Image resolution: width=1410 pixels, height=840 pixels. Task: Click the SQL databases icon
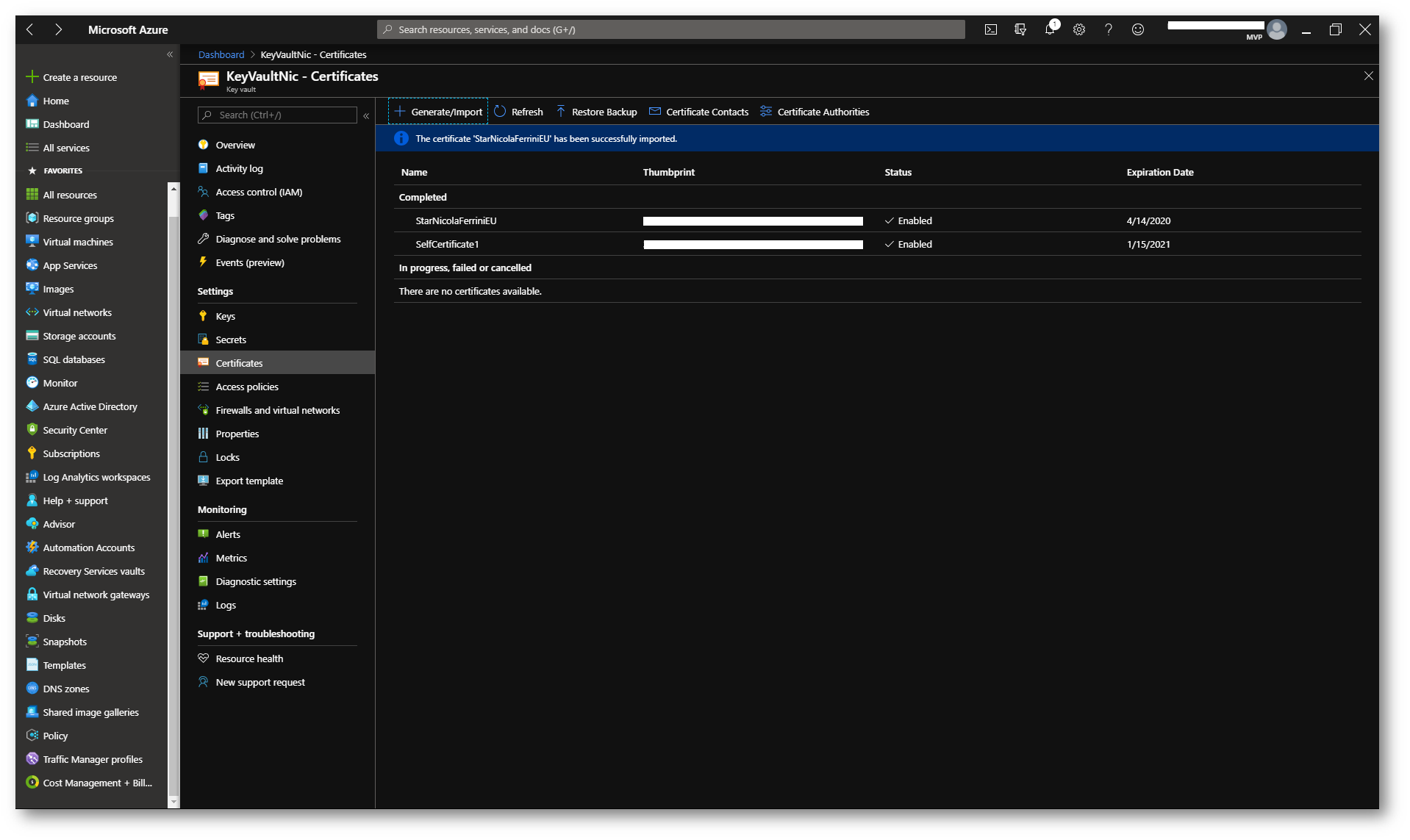(x=32, y=359)
